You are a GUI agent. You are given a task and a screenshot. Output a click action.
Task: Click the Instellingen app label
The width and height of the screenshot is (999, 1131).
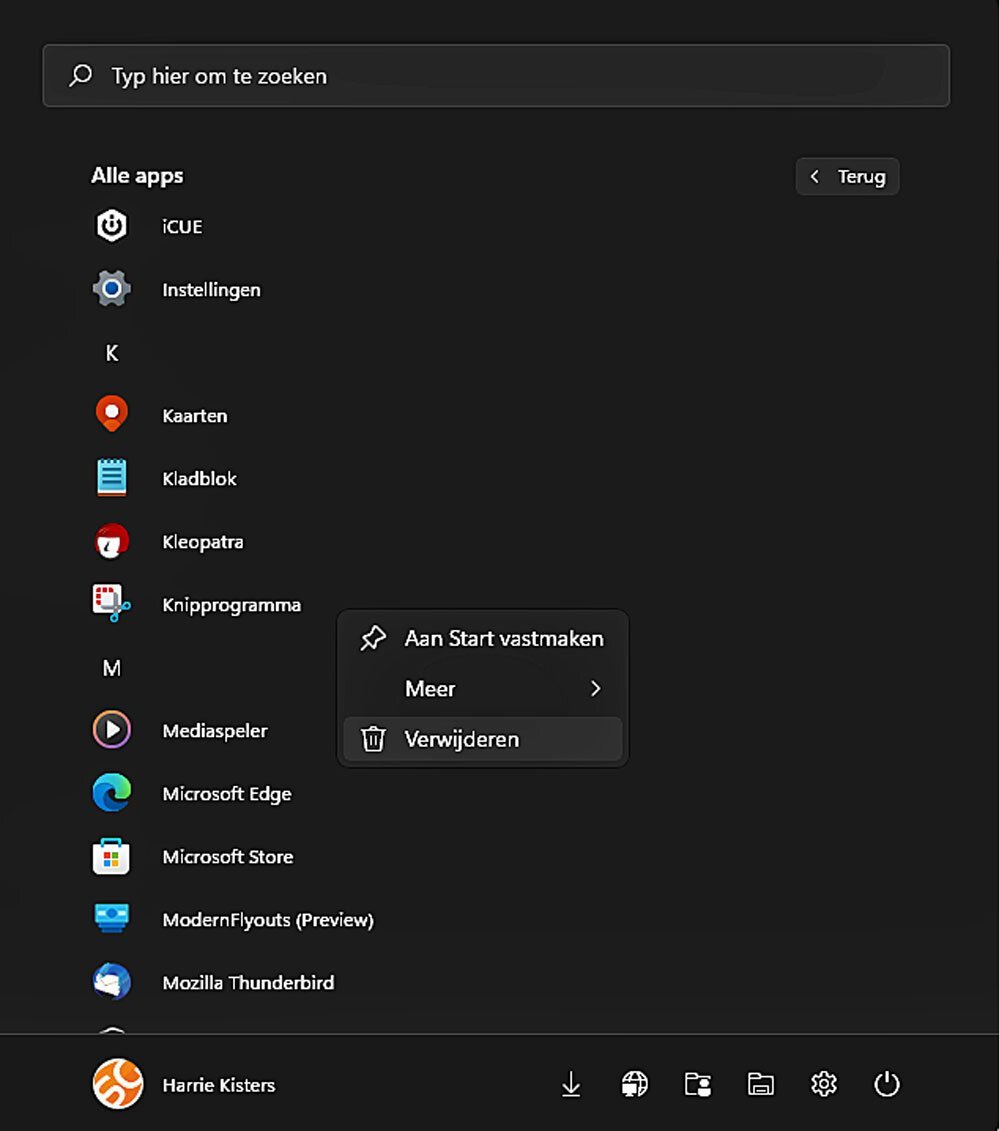pos(211,290)
